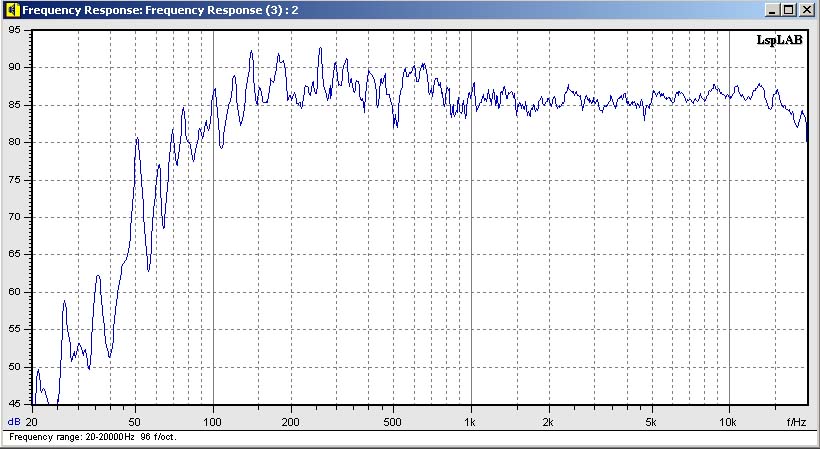Screen dimensions: 820x449
Task: Click the speaker icon in the title bar
Action: (x=13, y=9)
